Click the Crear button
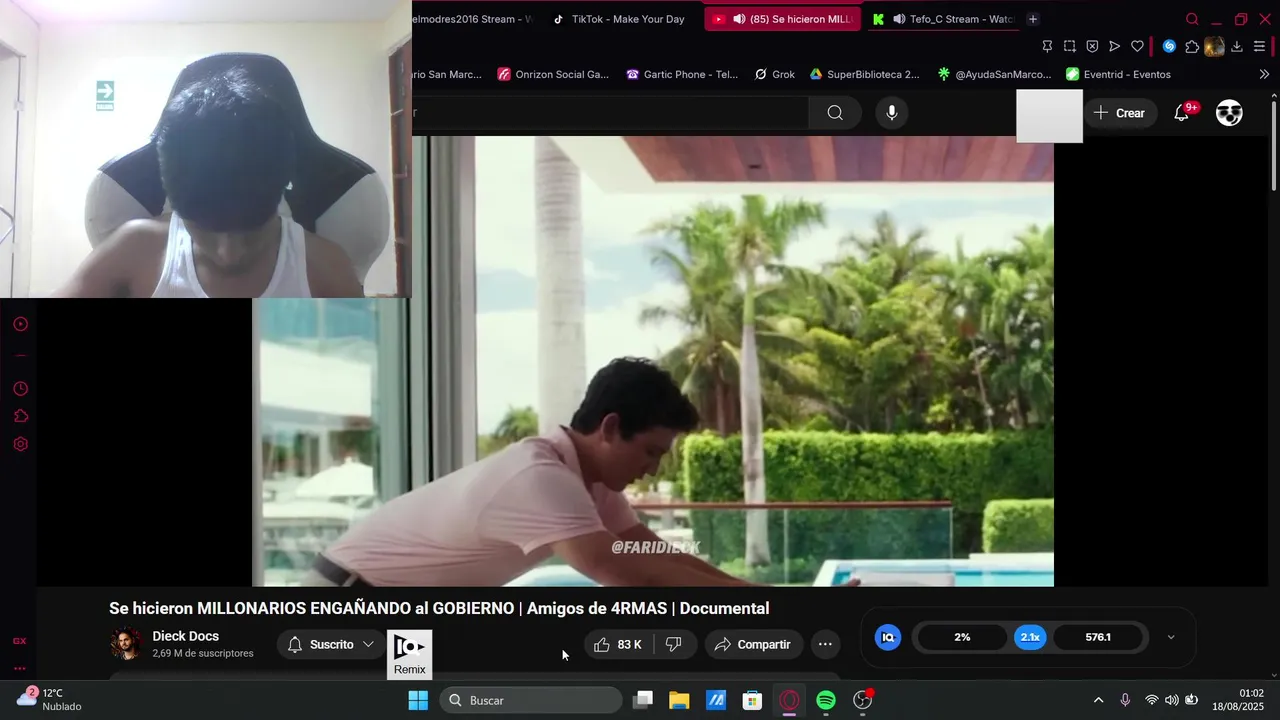The width and height of the screenshot is (1280, 720). [x=1119, y=113]
